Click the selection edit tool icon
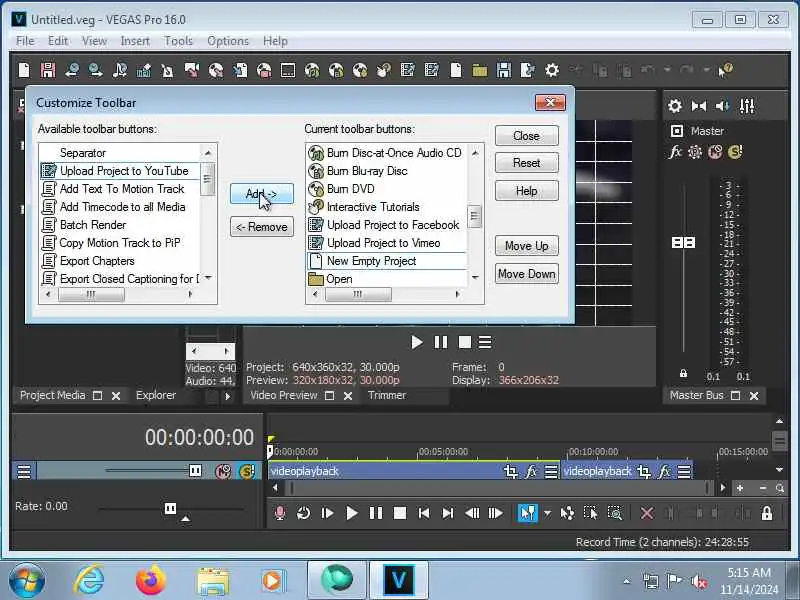 590,513
